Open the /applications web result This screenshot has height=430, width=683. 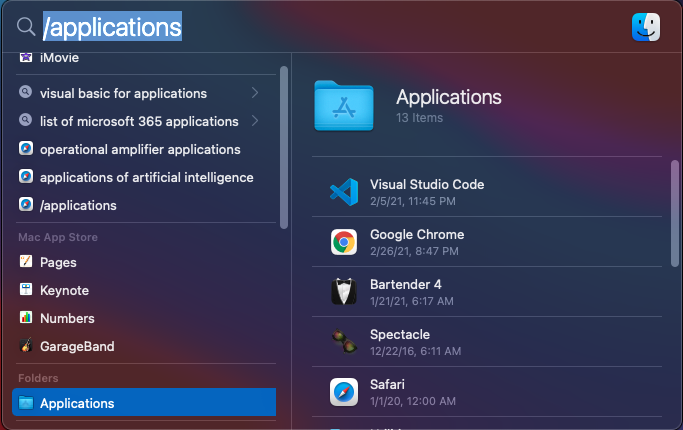[78, 205]
